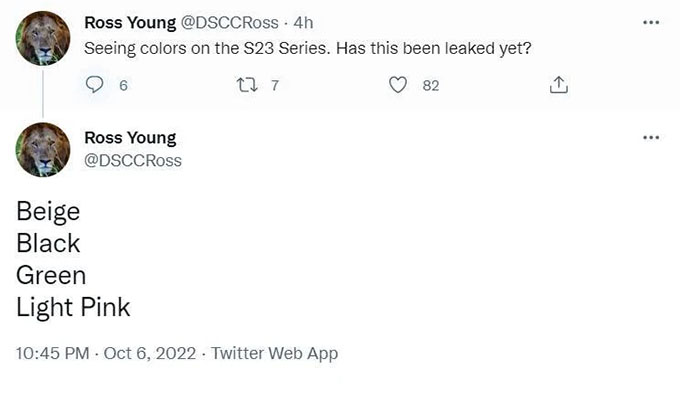Open the 4h timestamp link

pos(304,22)
